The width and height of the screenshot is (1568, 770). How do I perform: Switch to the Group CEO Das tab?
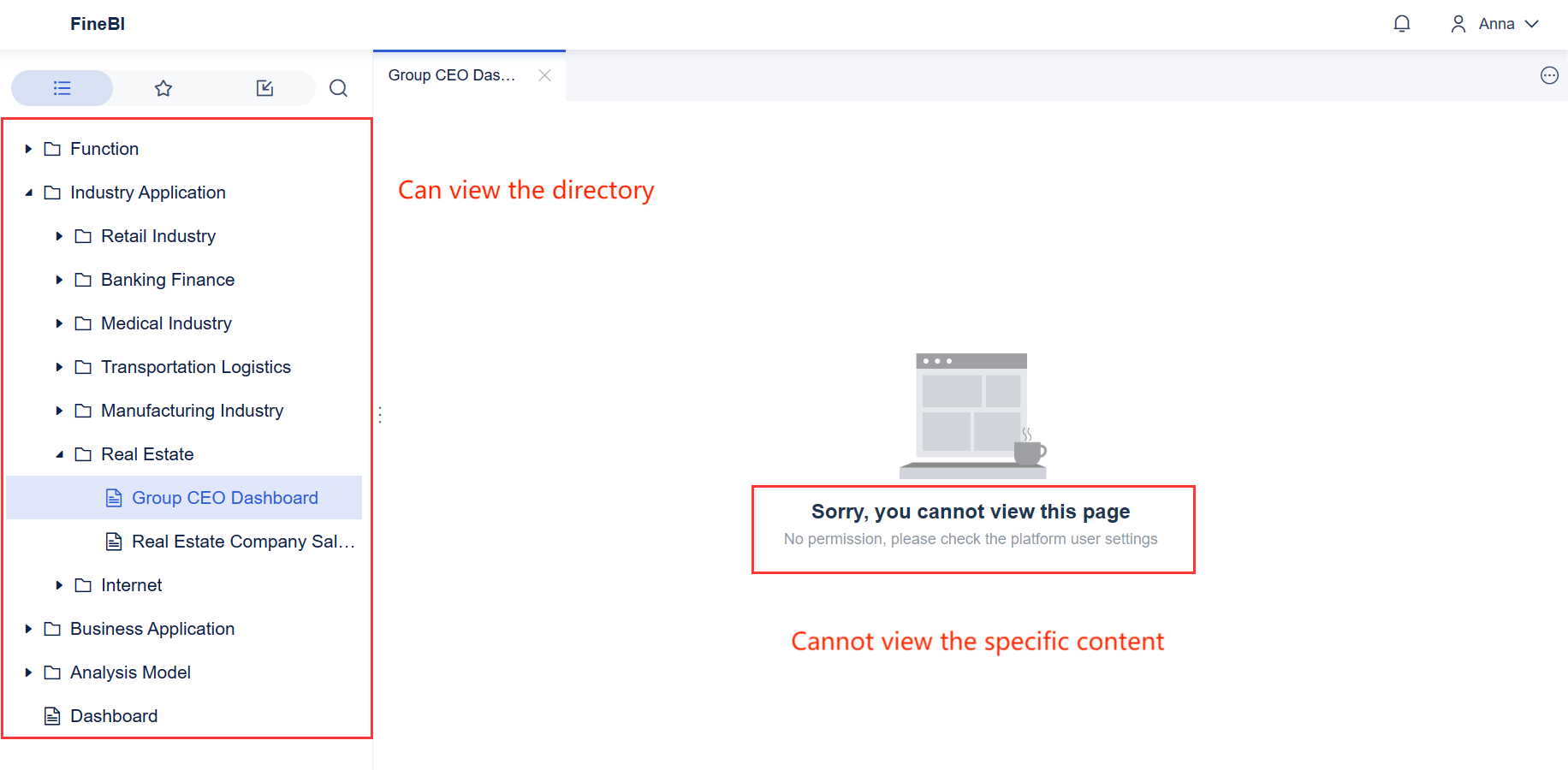click(452, 75)
